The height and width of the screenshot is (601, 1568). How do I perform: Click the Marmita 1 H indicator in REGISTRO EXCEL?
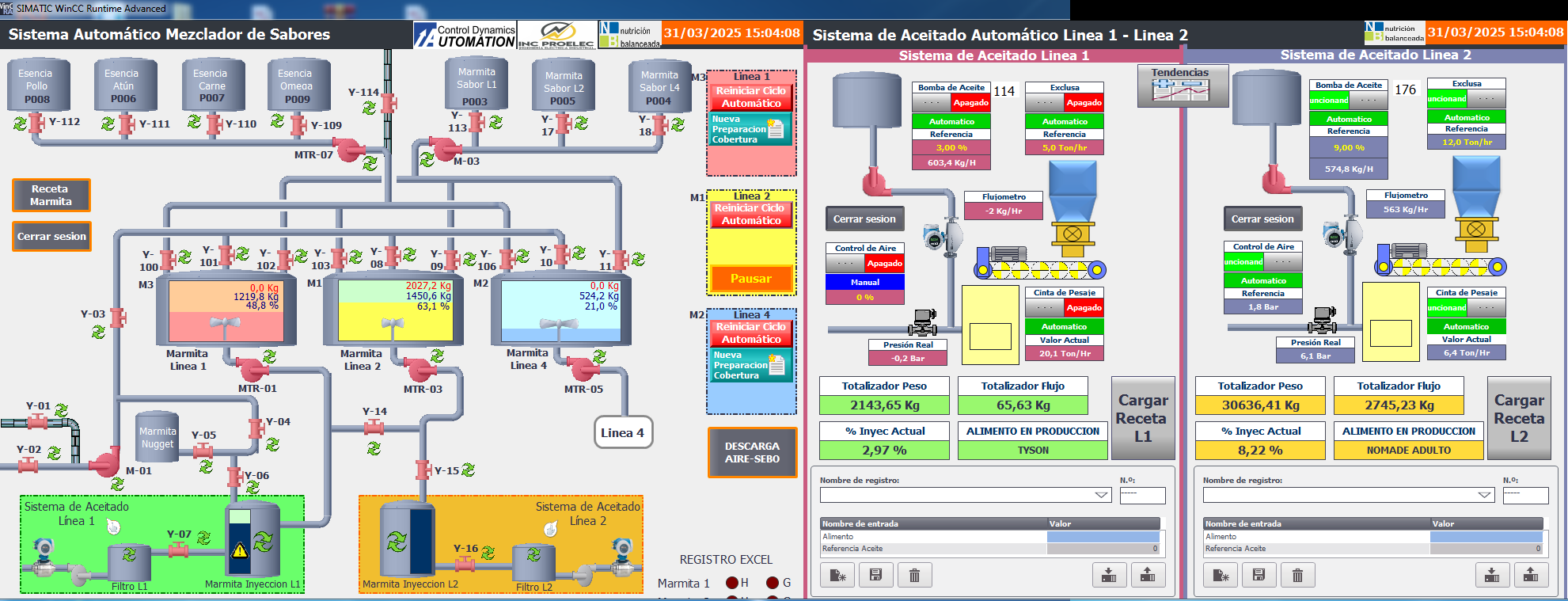[x=732, y=583]
